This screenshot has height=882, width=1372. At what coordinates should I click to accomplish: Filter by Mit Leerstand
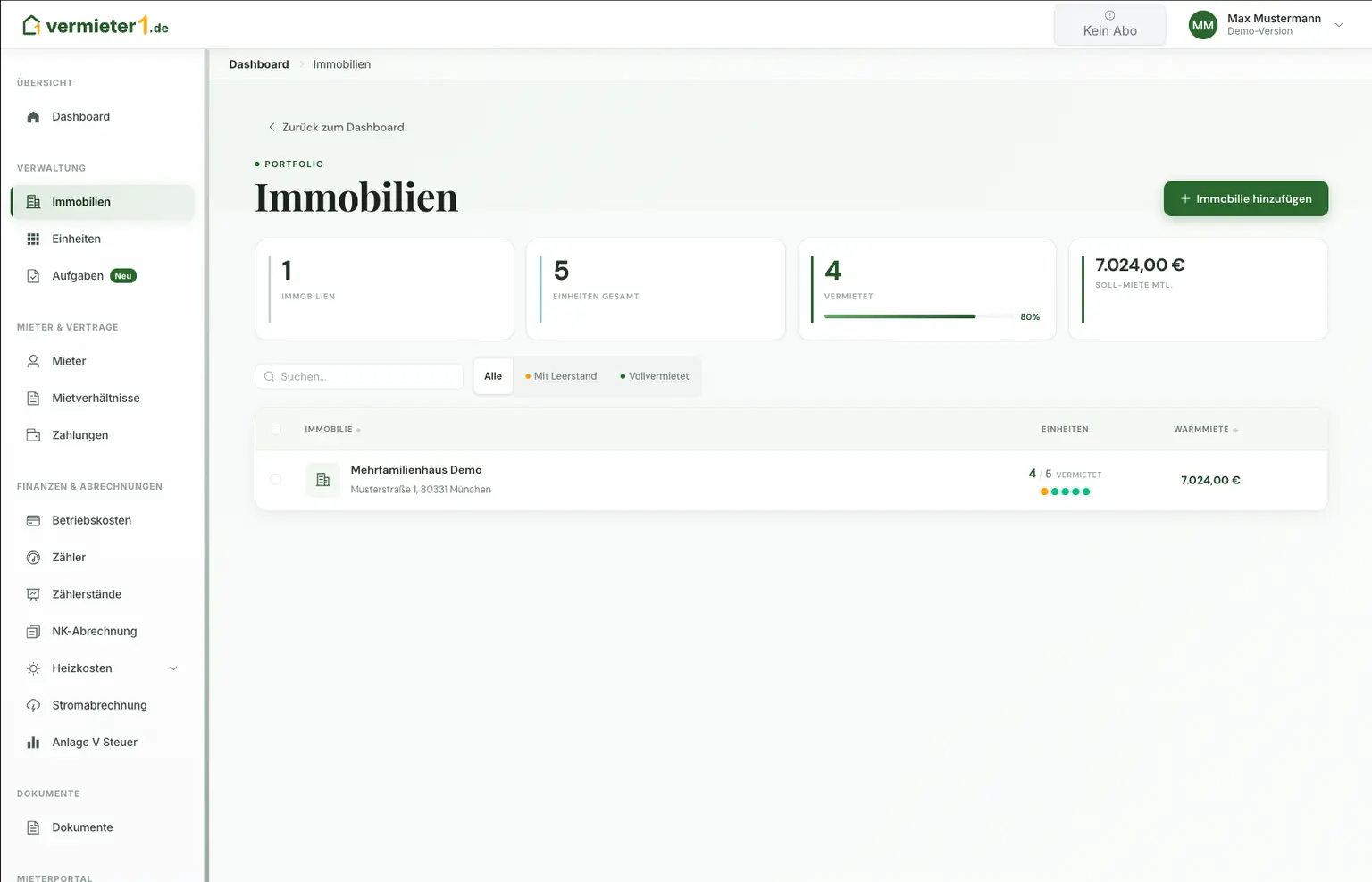(x=561, y=376)
